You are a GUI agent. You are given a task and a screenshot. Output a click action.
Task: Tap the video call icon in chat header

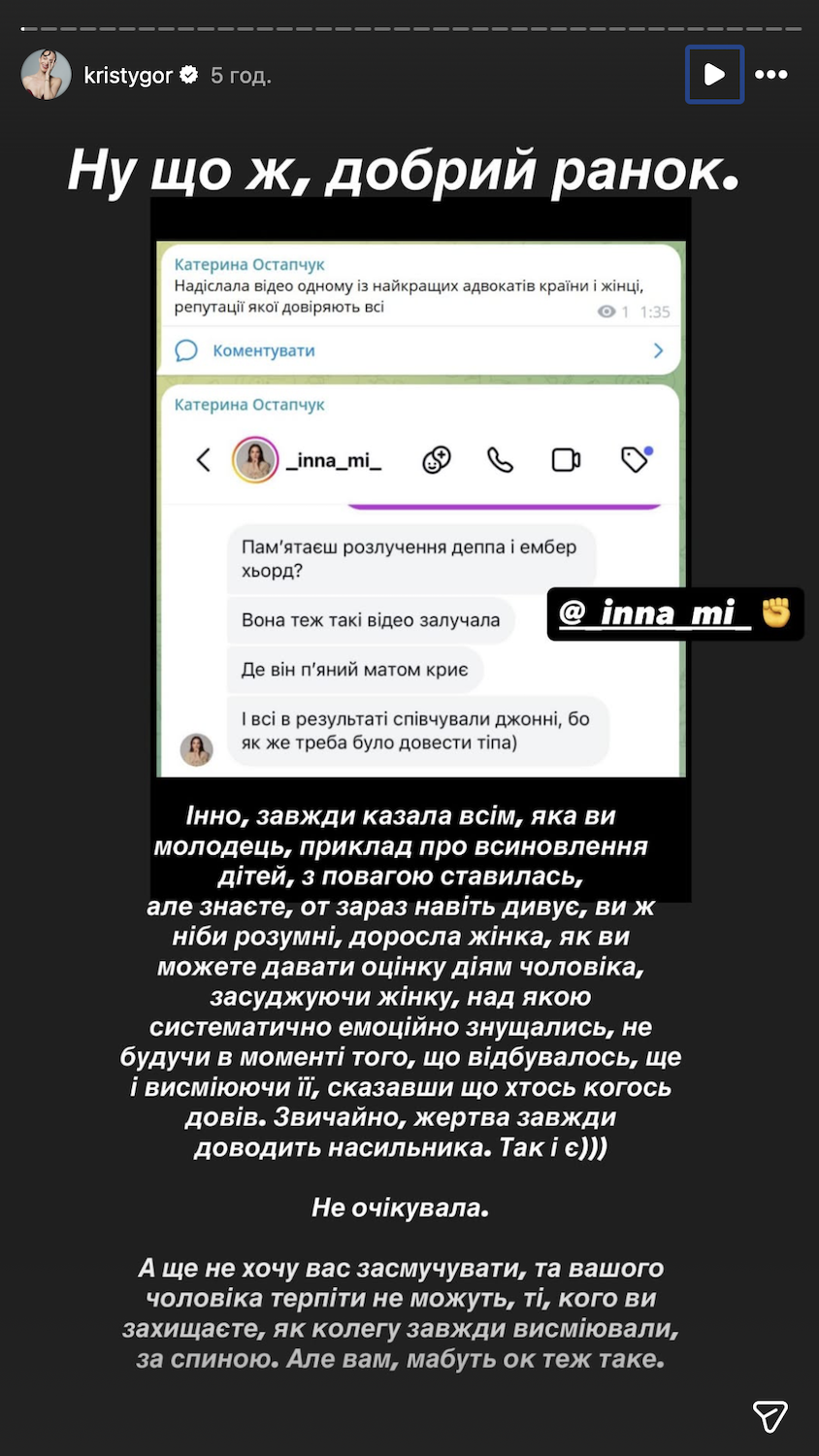(566, 459)
